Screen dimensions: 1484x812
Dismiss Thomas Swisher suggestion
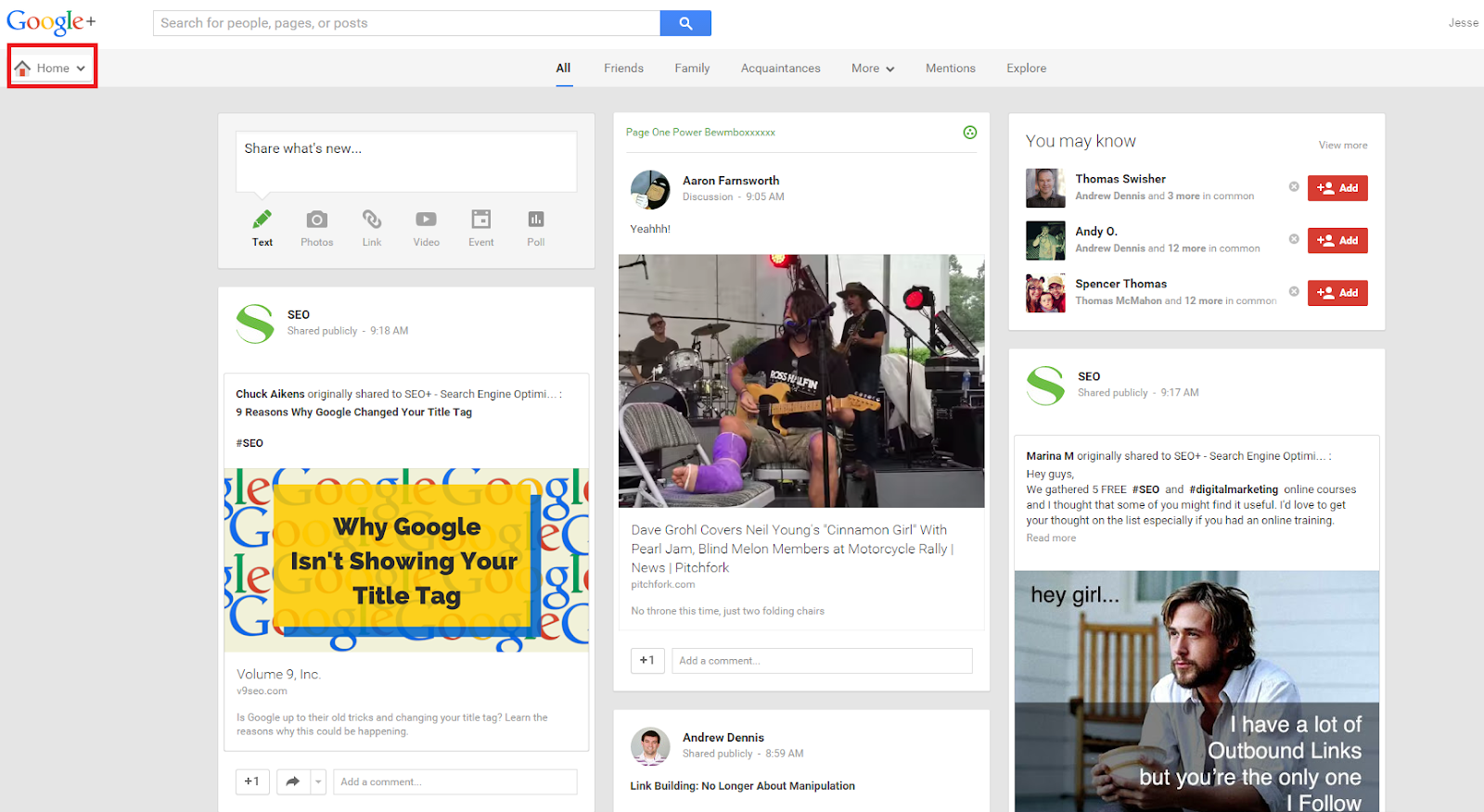click(x=1294, y=187)
